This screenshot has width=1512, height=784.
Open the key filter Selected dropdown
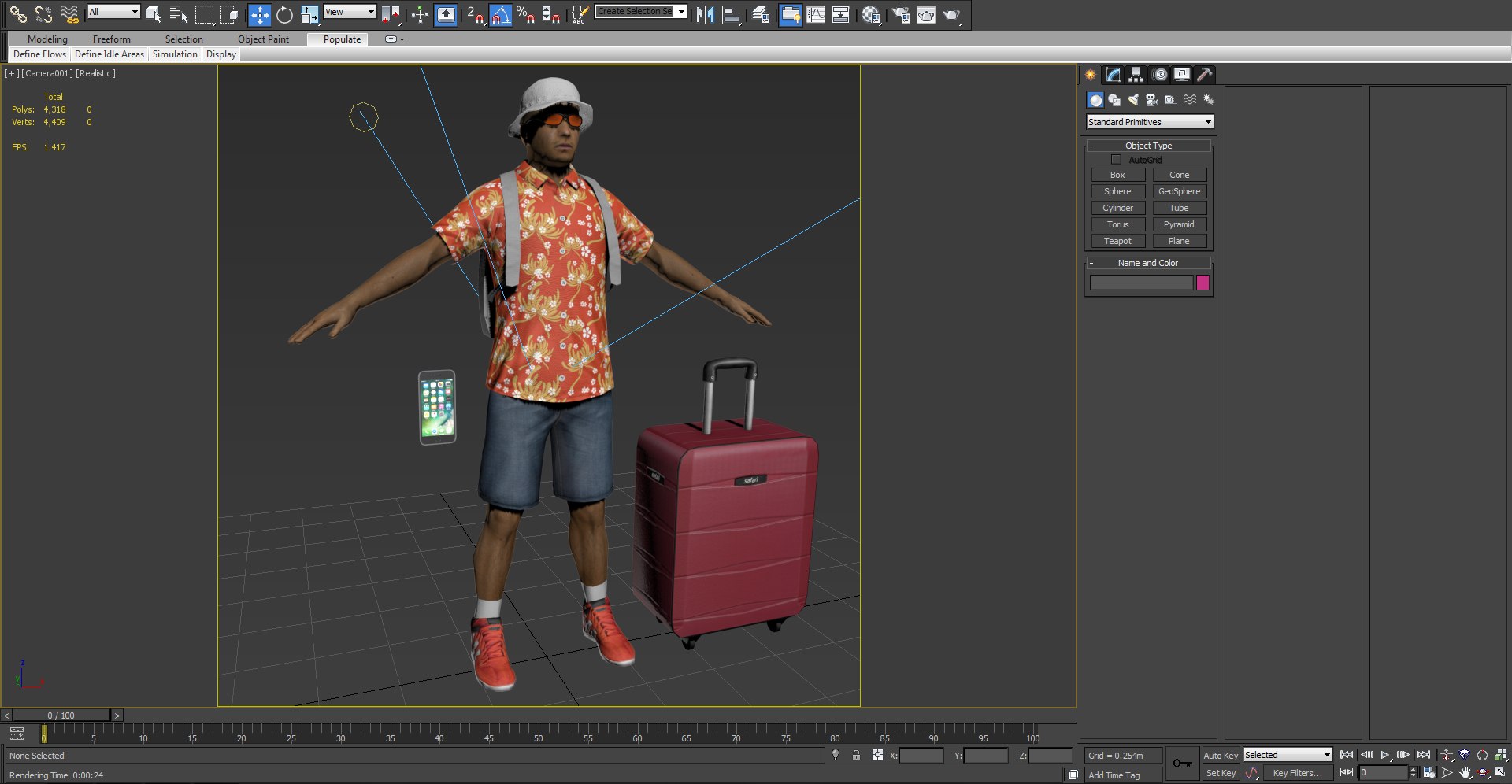(x=1288, y=755)
